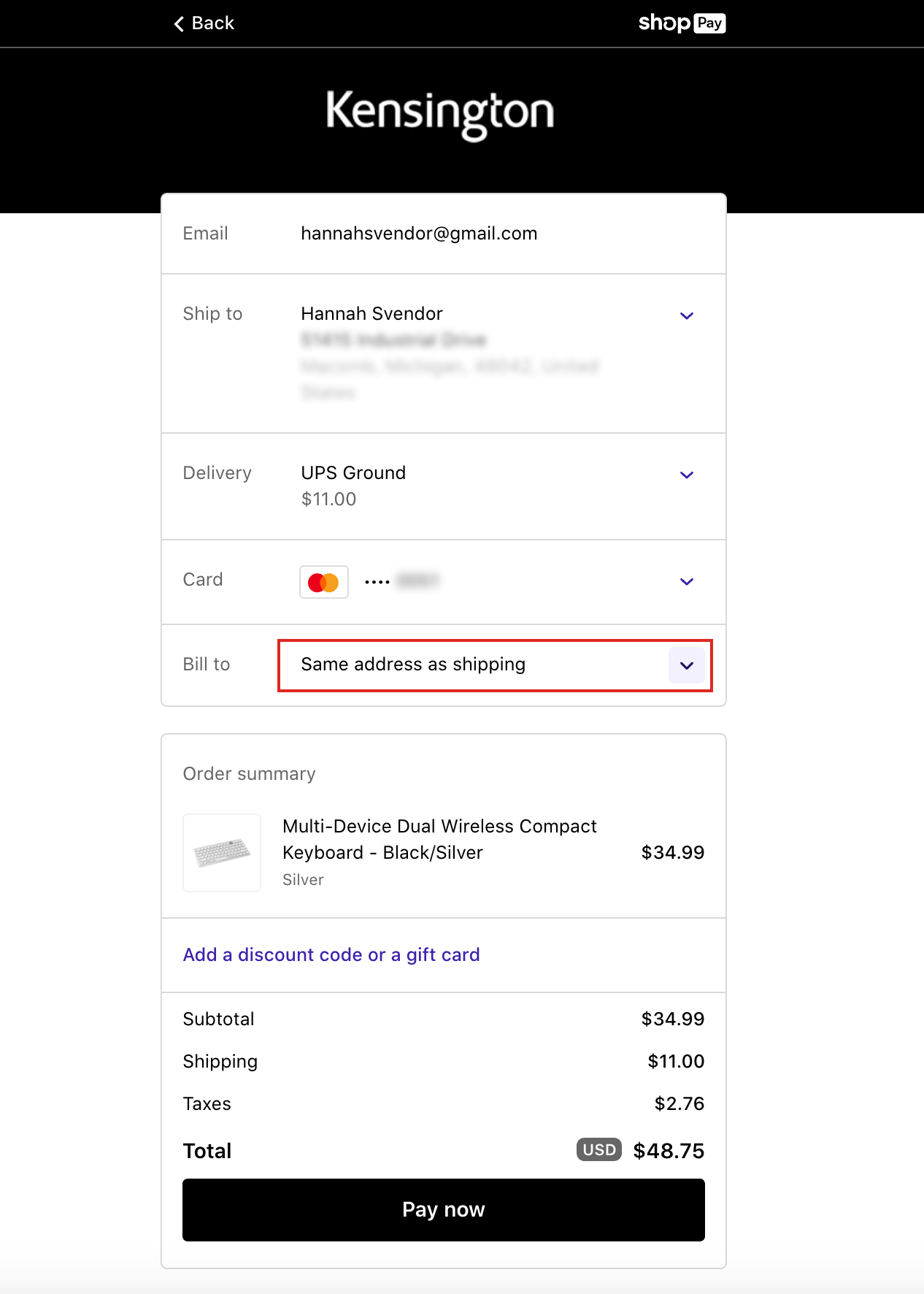Click the UPS Ground shipping option

click(x=353, y=472)
